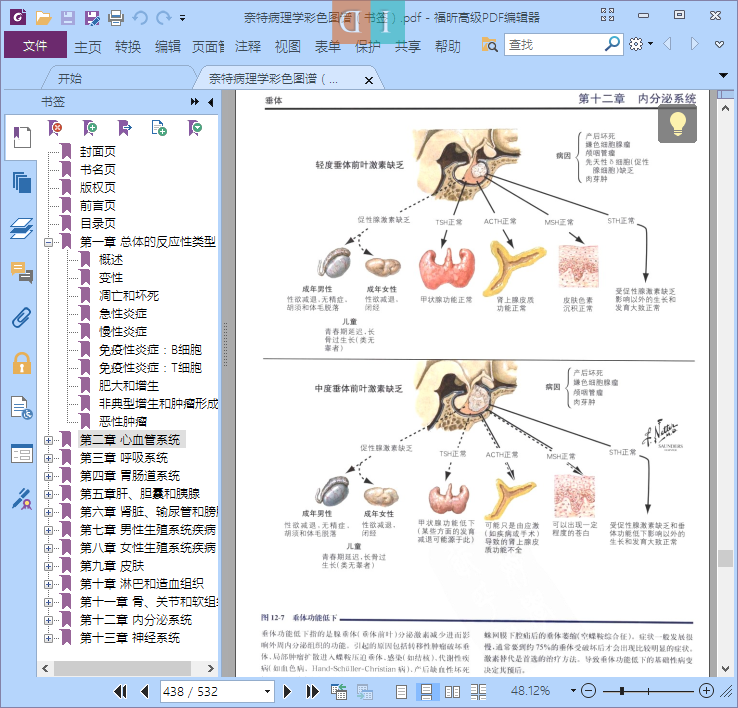This screenshot has width=738, height=708.
Task: Open the Layers sidebar panel
Action: coord(22,228)
